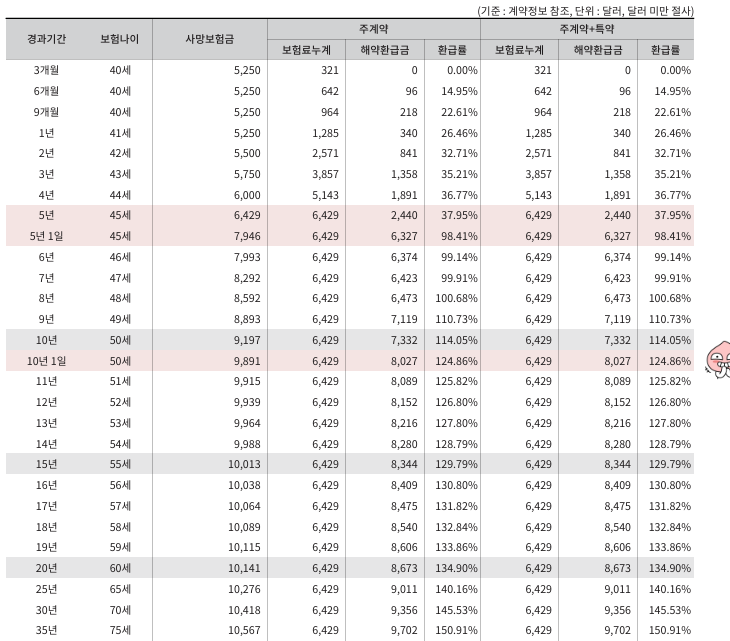
Task: Click 주계약 해약환급금 value 96
Action: (412, 91)
